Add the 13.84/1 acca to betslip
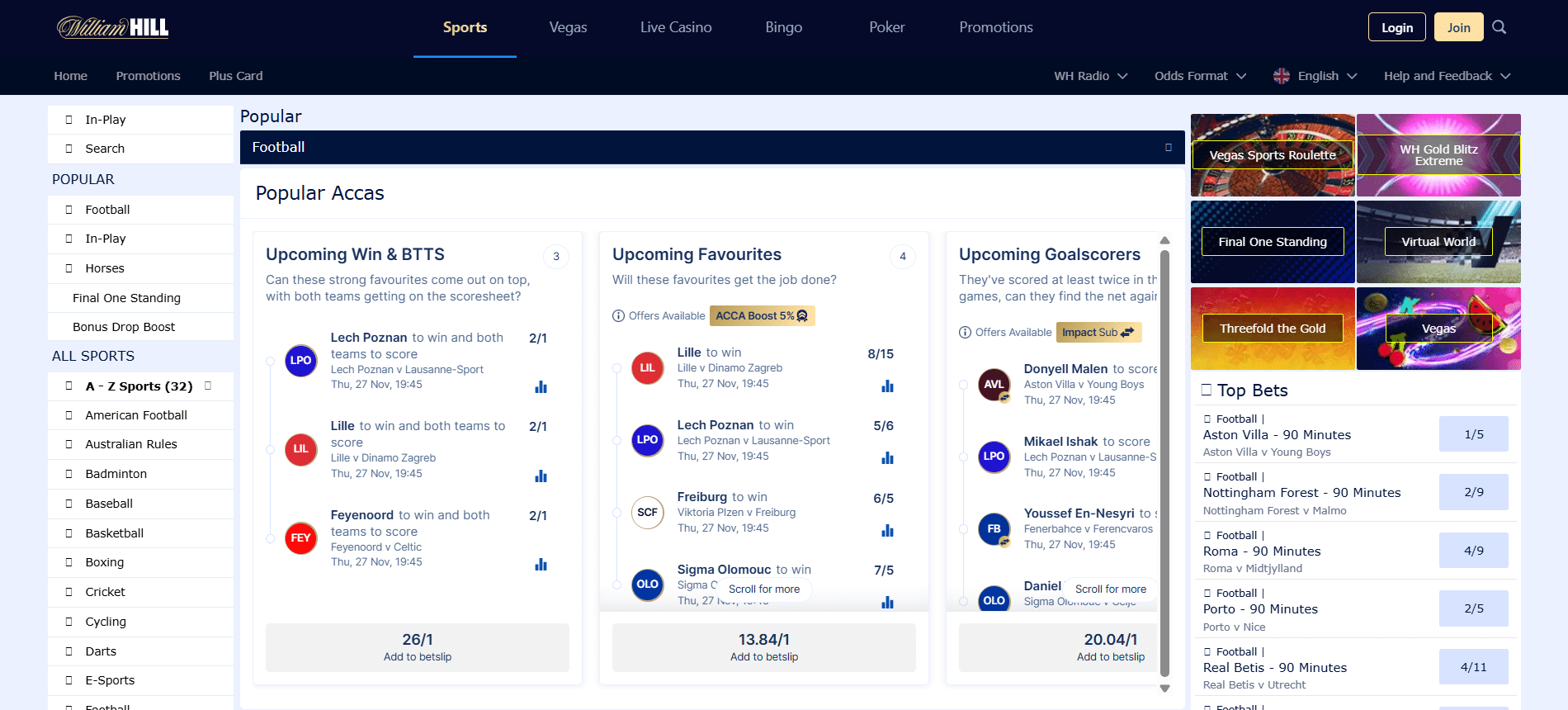This screenshot has height=710, width=1568. pos(764,647)
